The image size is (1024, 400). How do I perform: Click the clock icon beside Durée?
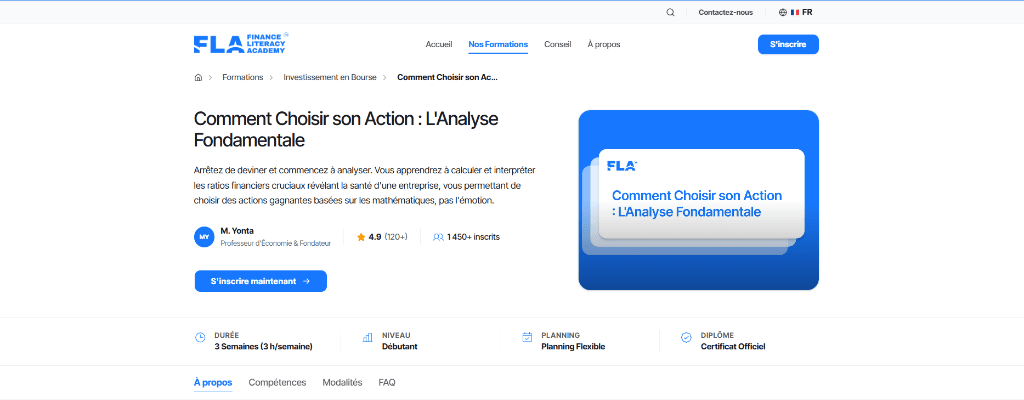(x=200, y=338)
